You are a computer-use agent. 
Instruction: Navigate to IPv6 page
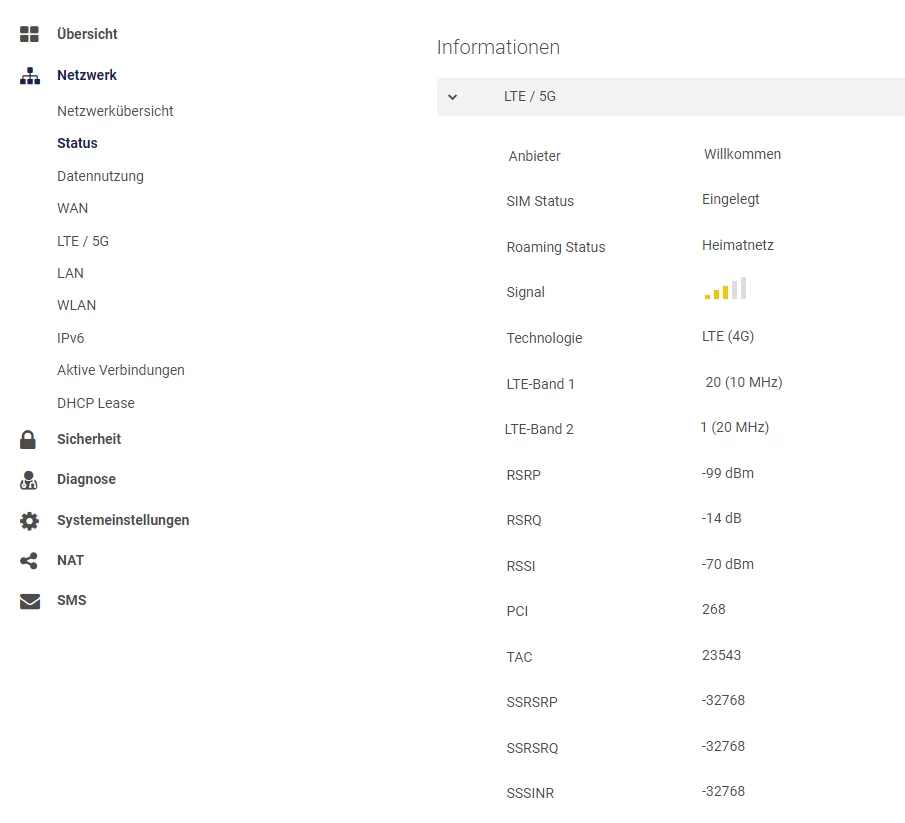(x=70, y=338)
